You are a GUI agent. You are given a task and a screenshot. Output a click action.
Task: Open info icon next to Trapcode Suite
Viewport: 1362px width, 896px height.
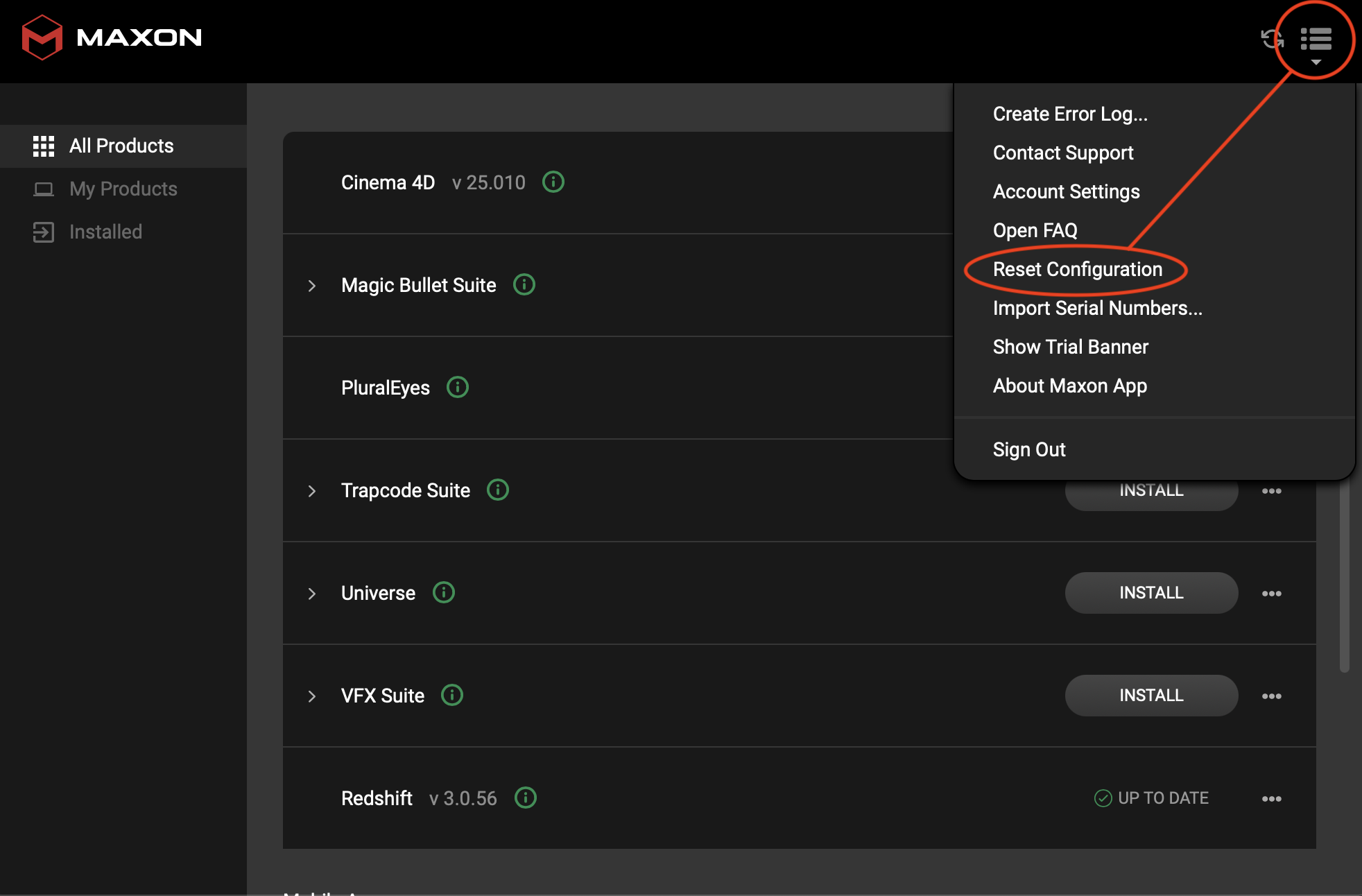pyautogui.click(x=498, y=490)
